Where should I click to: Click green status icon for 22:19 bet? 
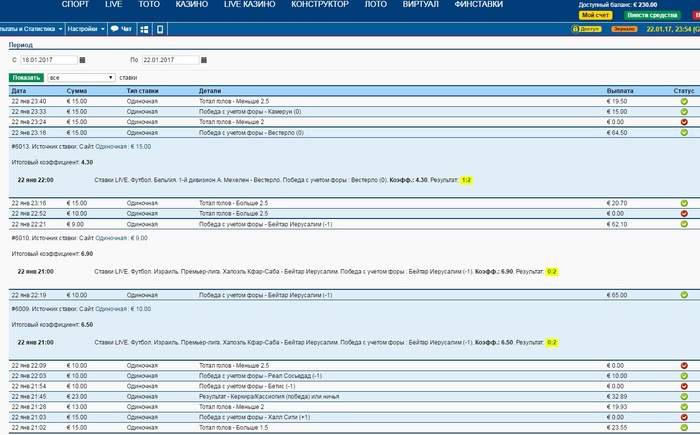pos(684,295)
